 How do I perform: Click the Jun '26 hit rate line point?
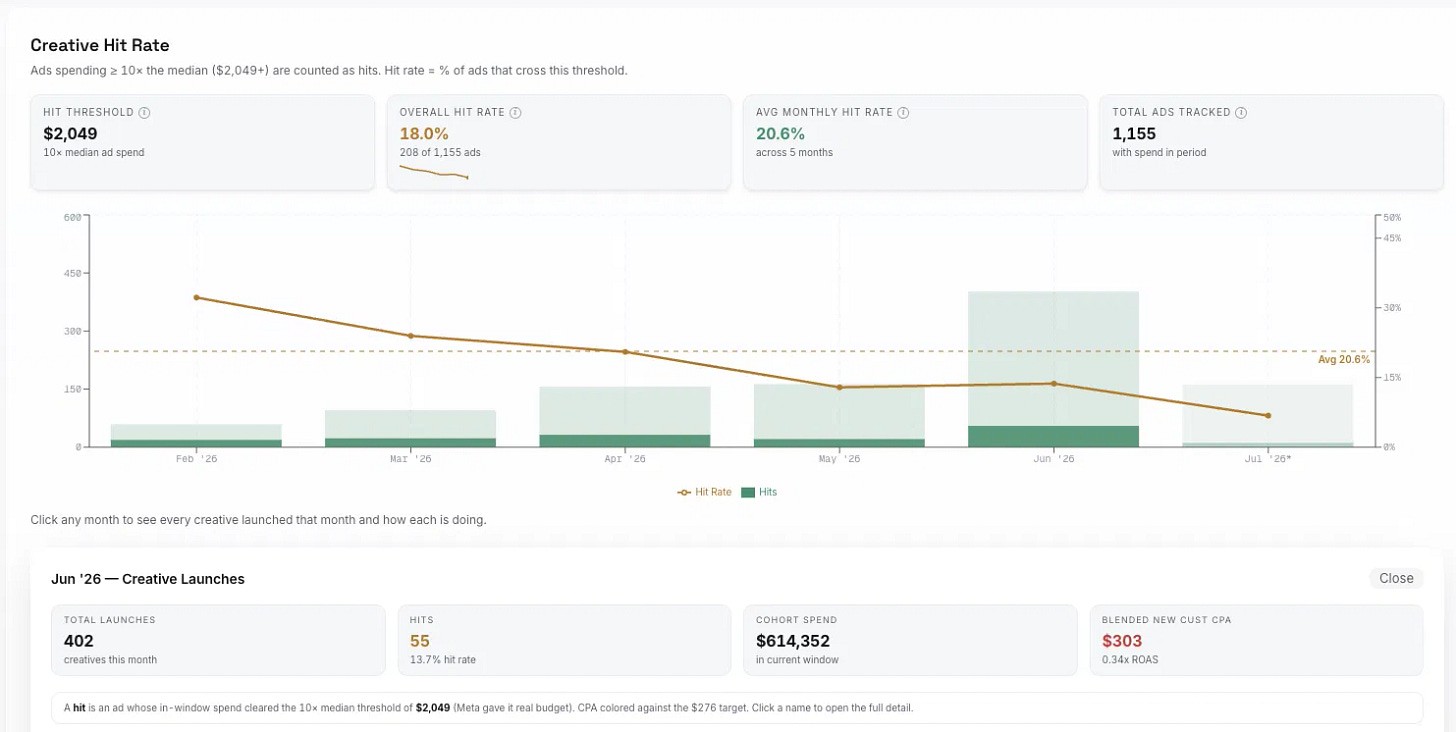pyautogui.click(x=1053, y=383)
